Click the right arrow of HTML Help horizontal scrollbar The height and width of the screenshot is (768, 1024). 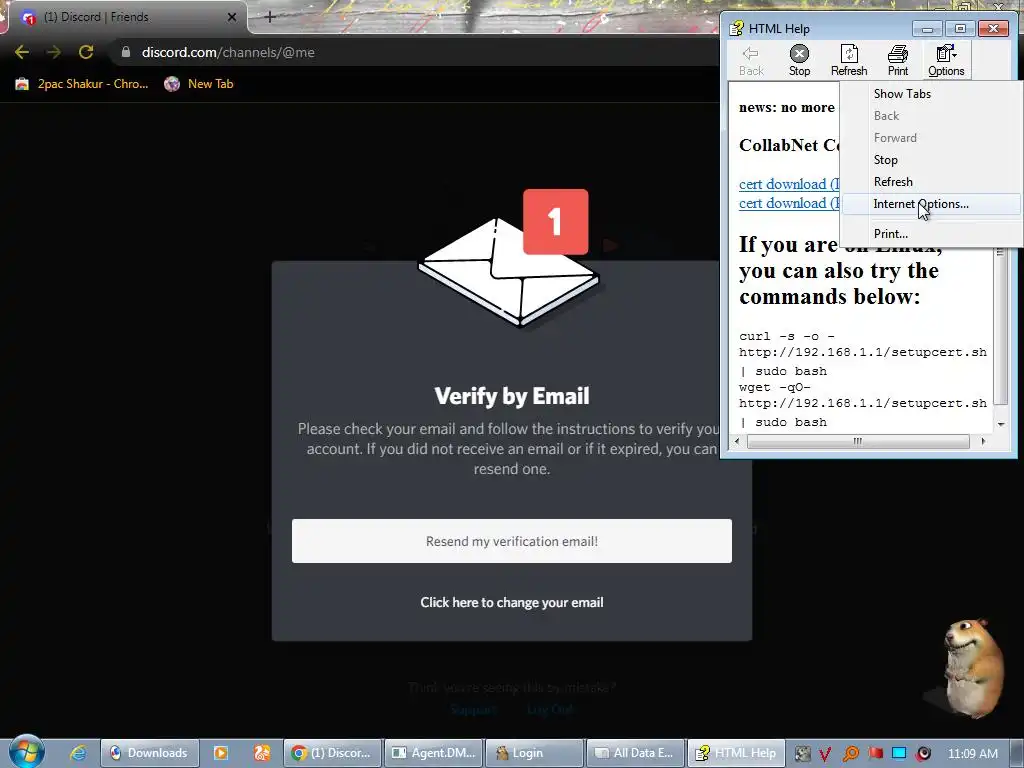[x=983, y=441]
